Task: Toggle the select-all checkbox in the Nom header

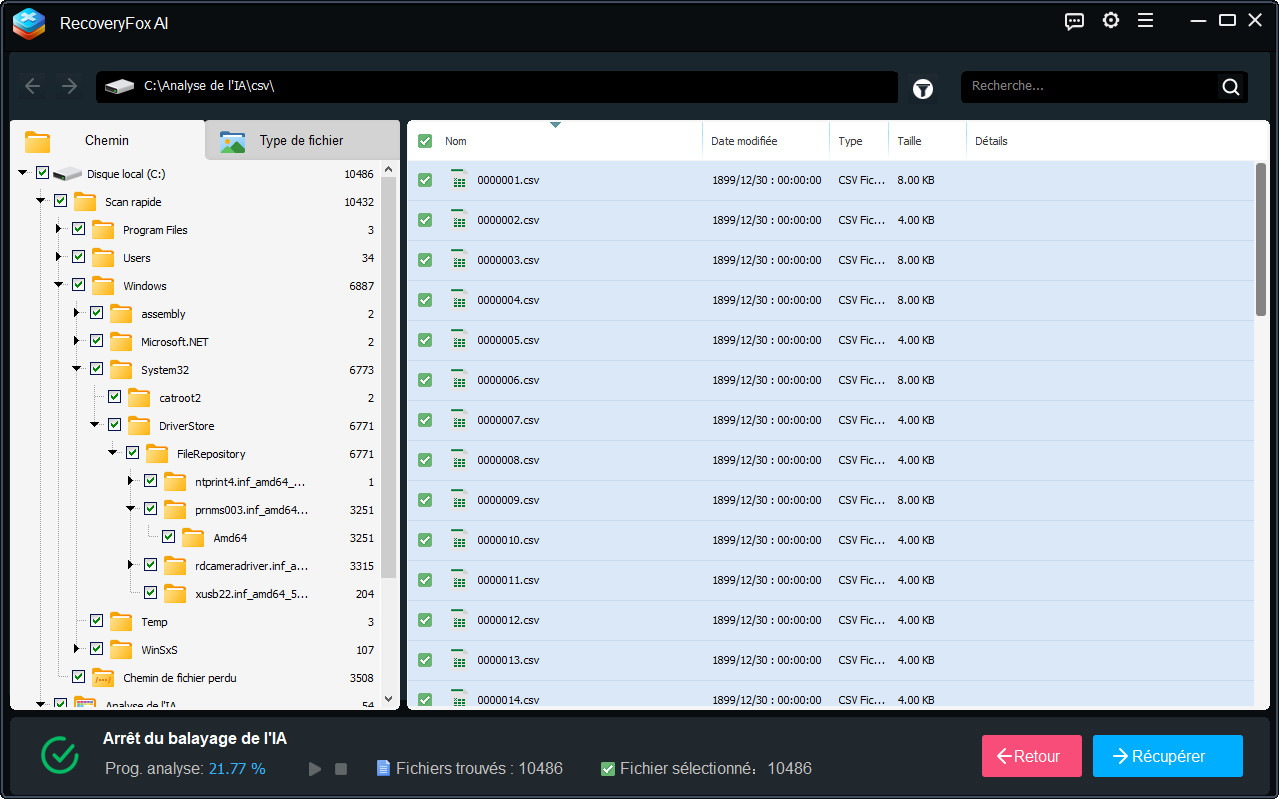Action: [x=425, y=141]
